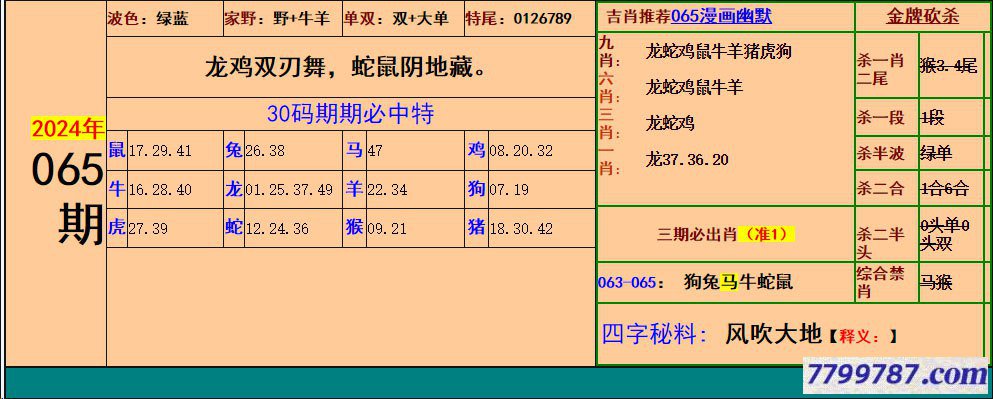Click the 特尾：0126789 header cell
Viewport: 993px width, 399px height.
tap(529, 18)
